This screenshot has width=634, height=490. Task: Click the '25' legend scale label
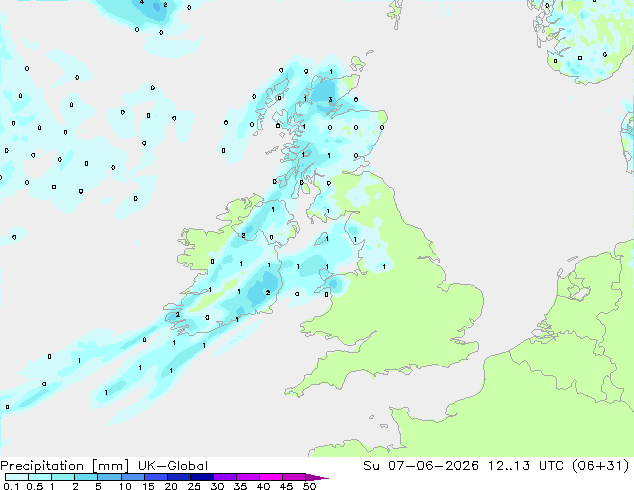pyautogui.click(x=194, y=486)
